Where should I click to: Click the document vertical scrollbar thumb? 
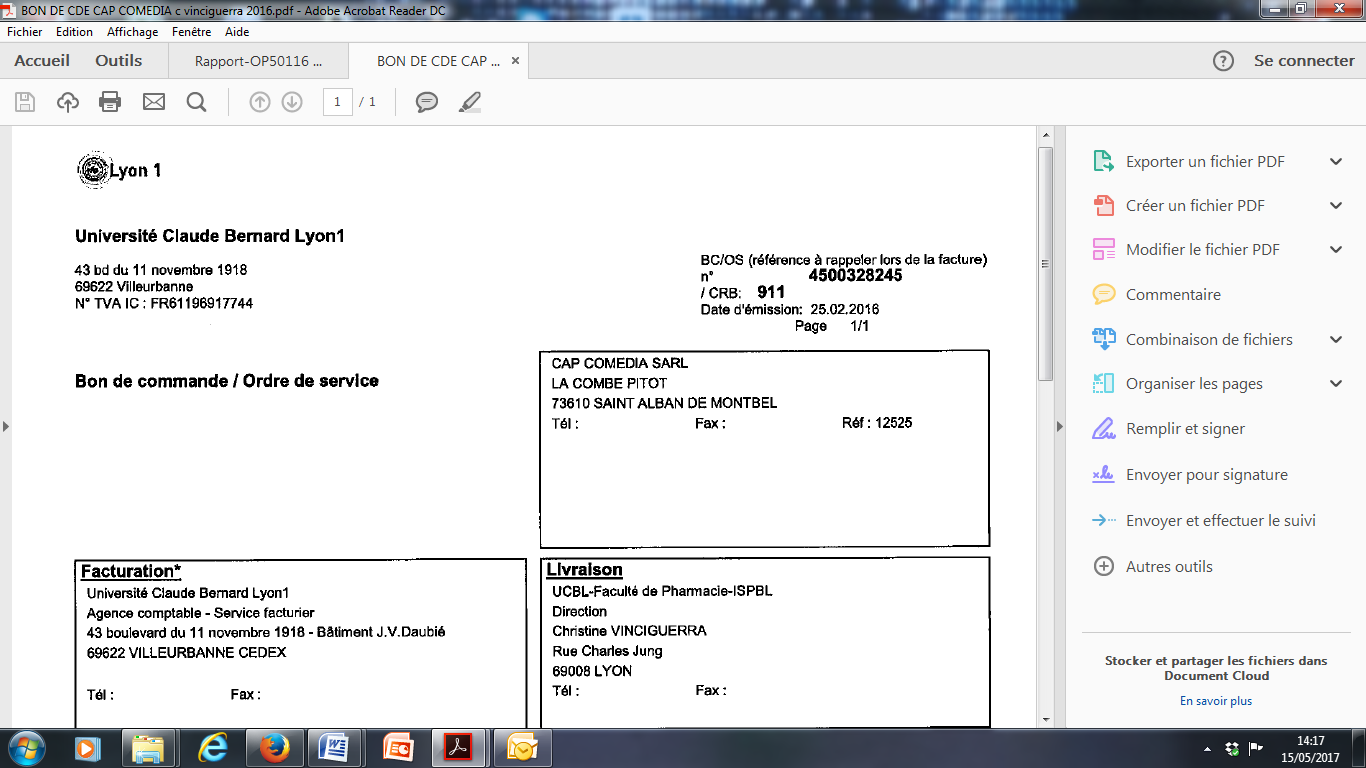click(1046, 264)
